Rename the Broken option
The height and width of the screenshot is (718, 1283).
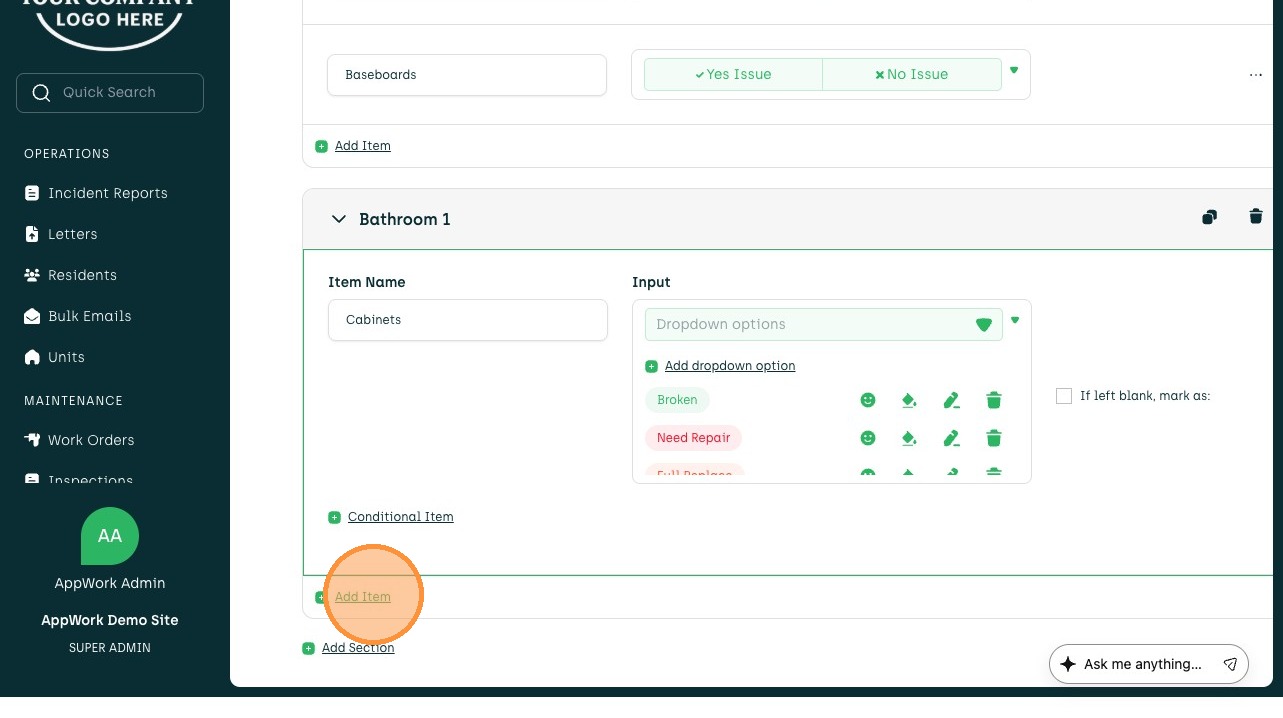(x=951, y=401)
